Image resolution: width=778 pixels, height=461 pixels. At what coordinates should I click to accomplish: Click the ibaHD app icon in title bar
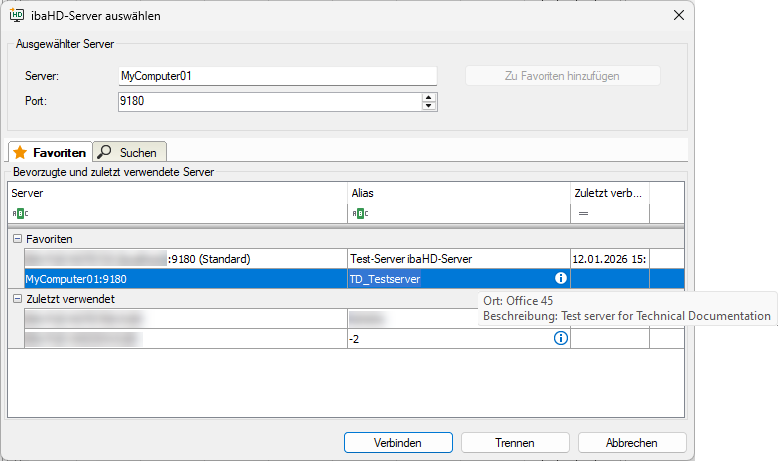pos(17,16)
